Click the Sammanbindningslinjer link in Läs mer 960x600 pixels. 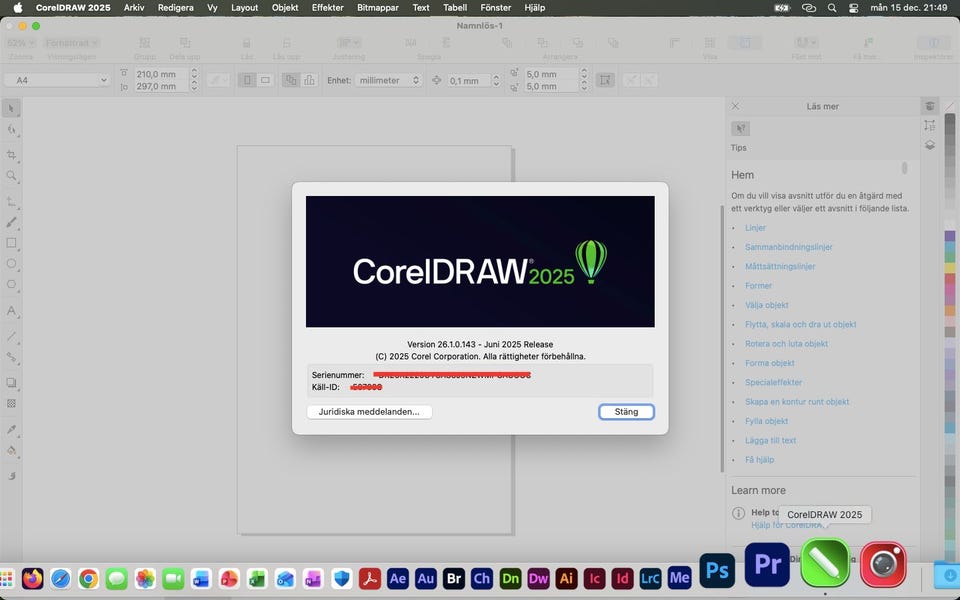click(x=788, y=247)
